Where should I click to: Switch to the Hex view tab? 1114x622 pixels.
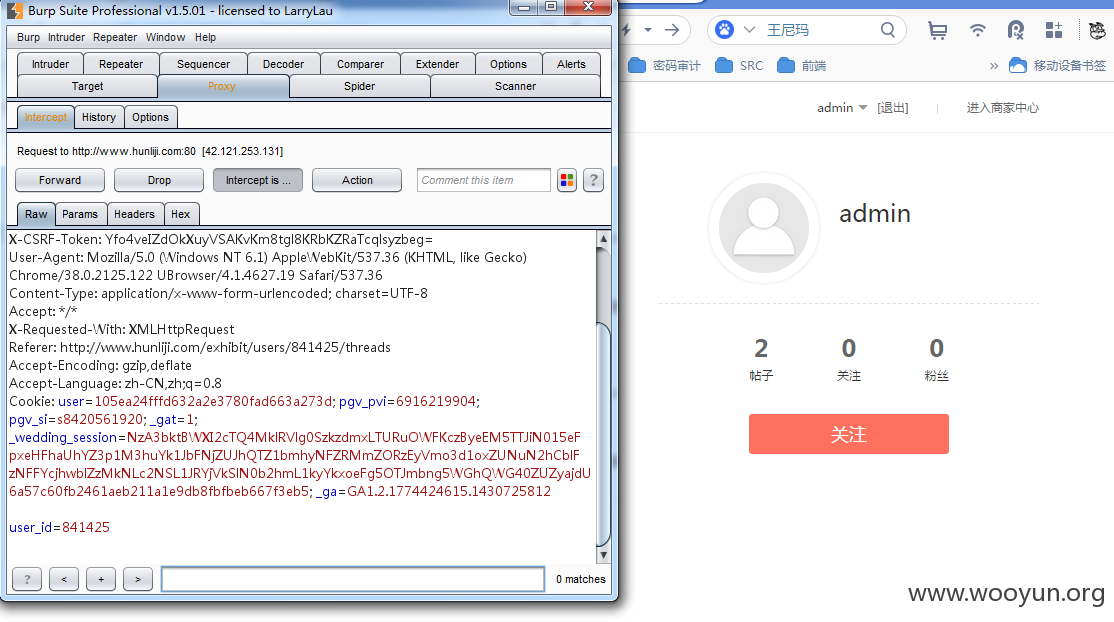(180, 214)
